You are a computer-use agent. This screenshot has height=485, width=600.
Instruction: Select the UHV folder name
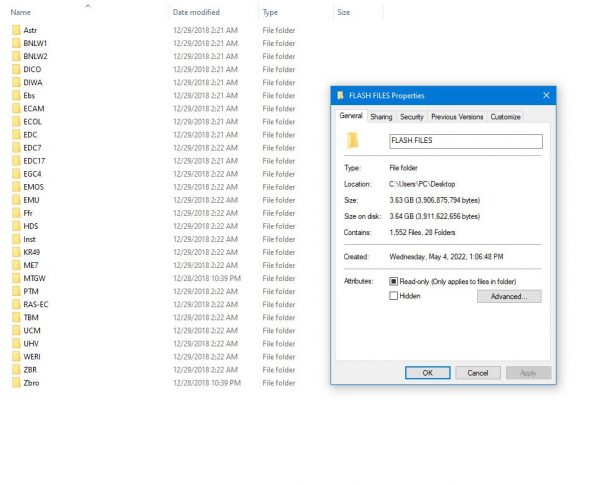31,344
